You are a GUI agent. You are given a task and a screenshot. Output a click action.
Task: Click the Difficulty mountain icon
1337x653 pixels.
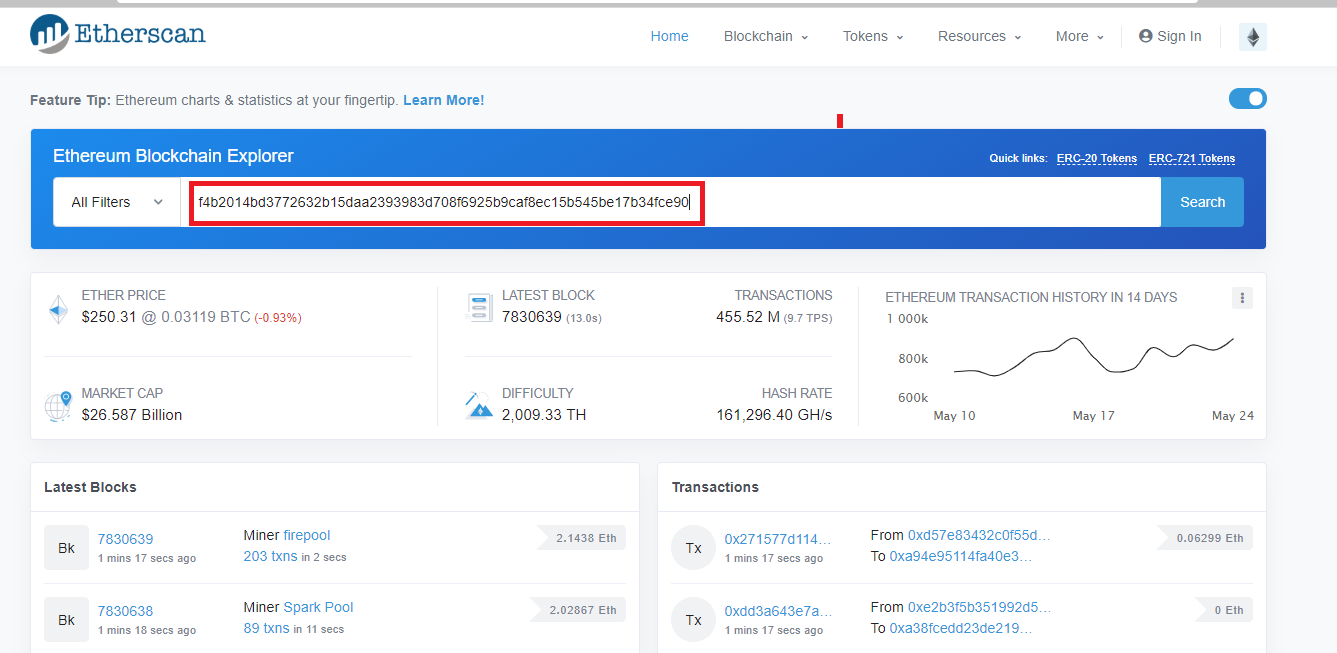pyautogui.click(x=479, y=405)
